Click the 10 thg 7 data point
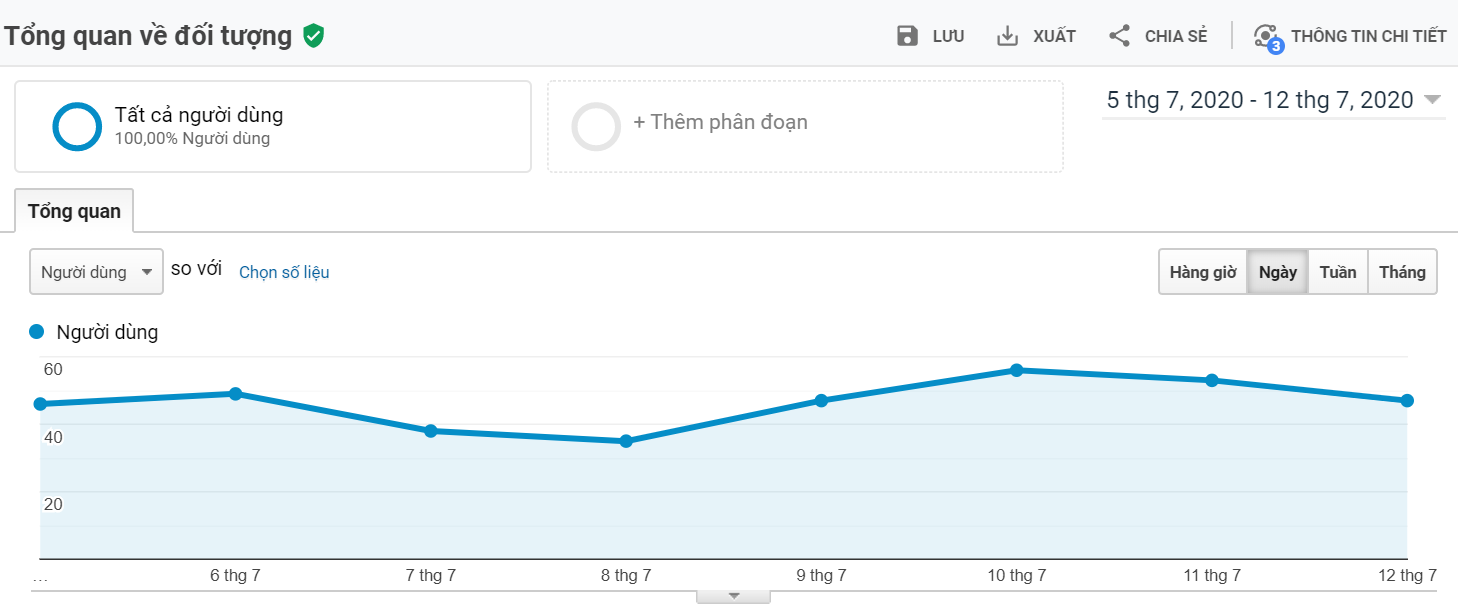This screenshot has width=1458, height=613. (1016, 370)
